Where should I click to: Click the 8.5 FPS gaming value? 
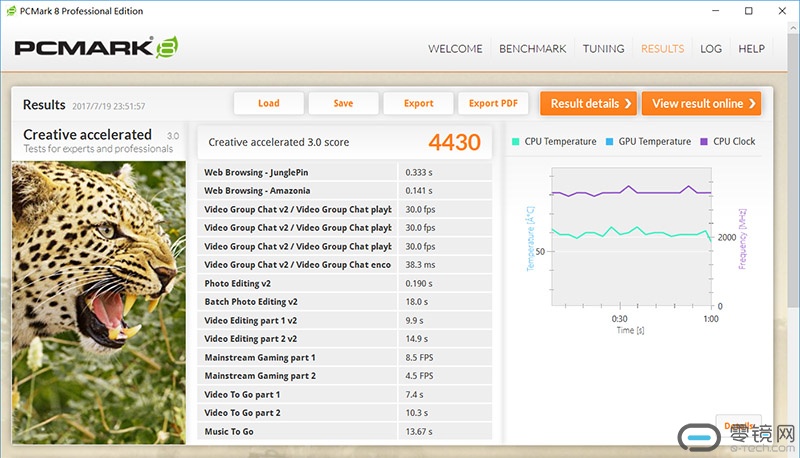[x=419, y=358]
